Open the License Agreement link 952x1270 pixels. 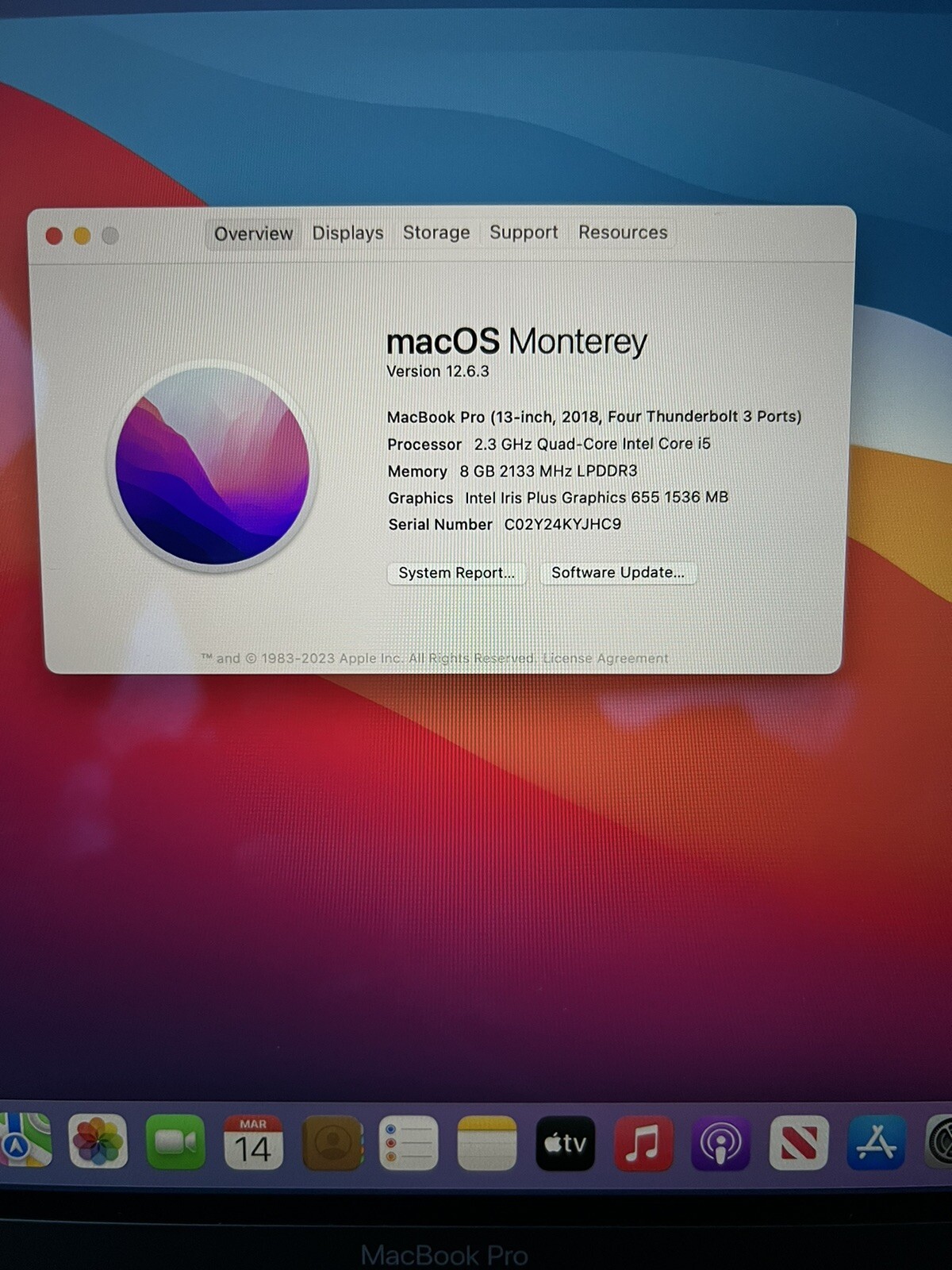click(605, 658)
